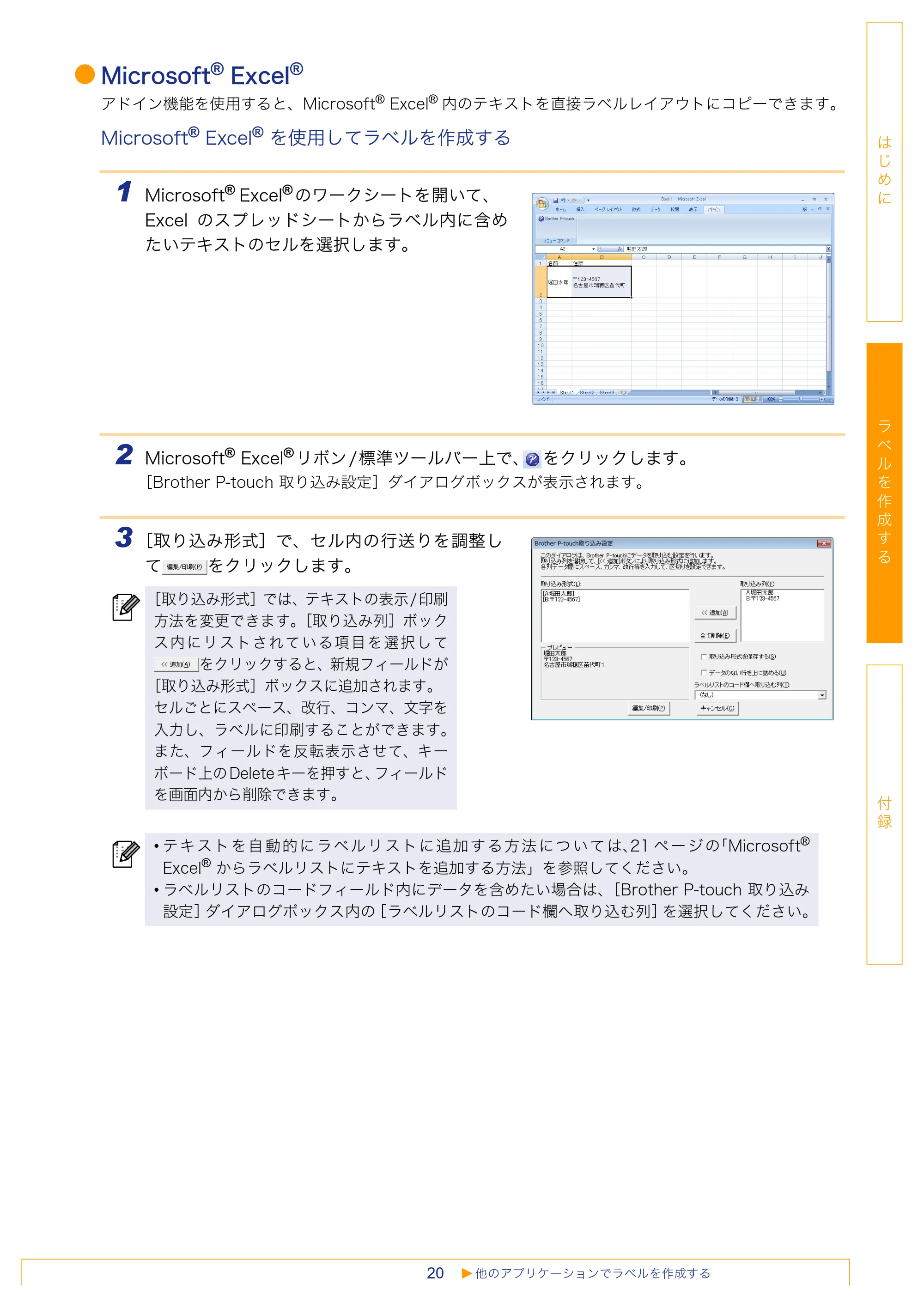This screenshot has width=924, height=1308.
Task: Click the P-touch icon in step 2 text
Action: 532,459
